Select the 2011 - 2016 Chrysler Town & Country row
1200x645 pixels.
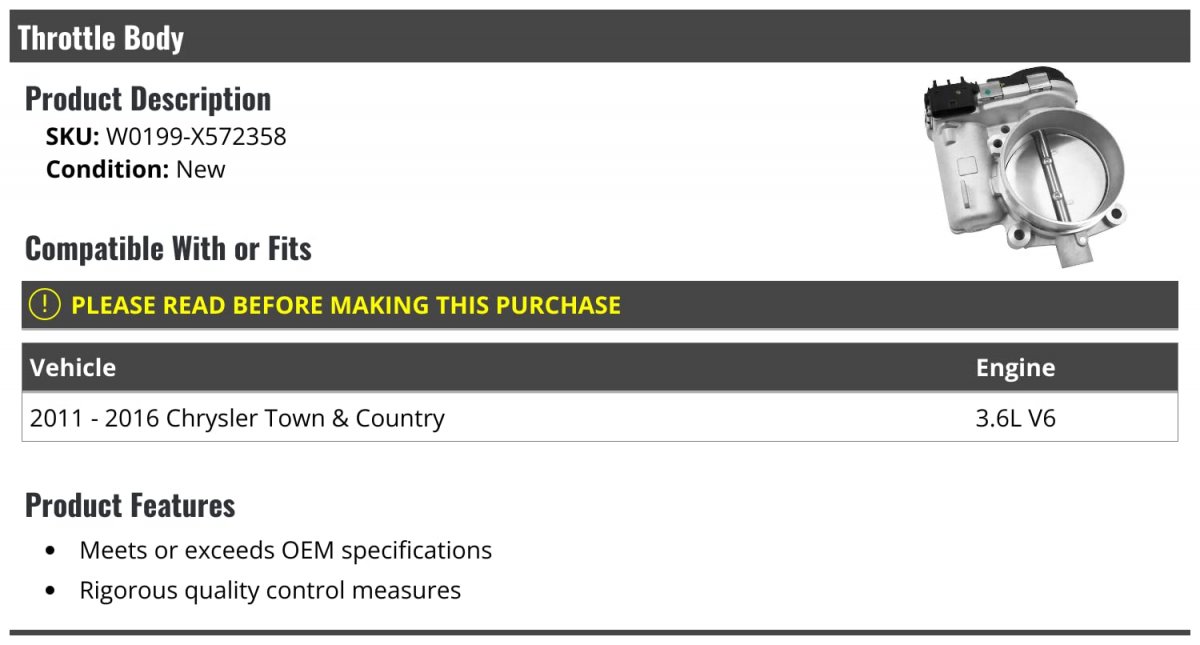pos(600,417)
